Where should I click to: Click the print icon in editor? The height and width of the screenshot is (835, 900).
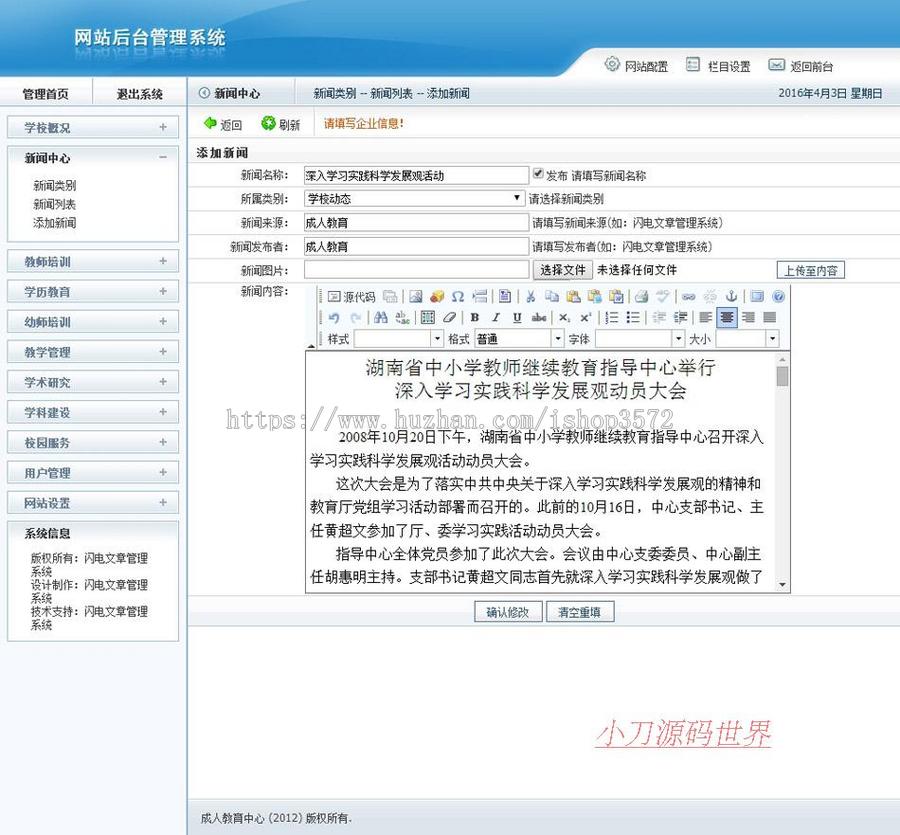pyautogui.click(x=642, y=297)
